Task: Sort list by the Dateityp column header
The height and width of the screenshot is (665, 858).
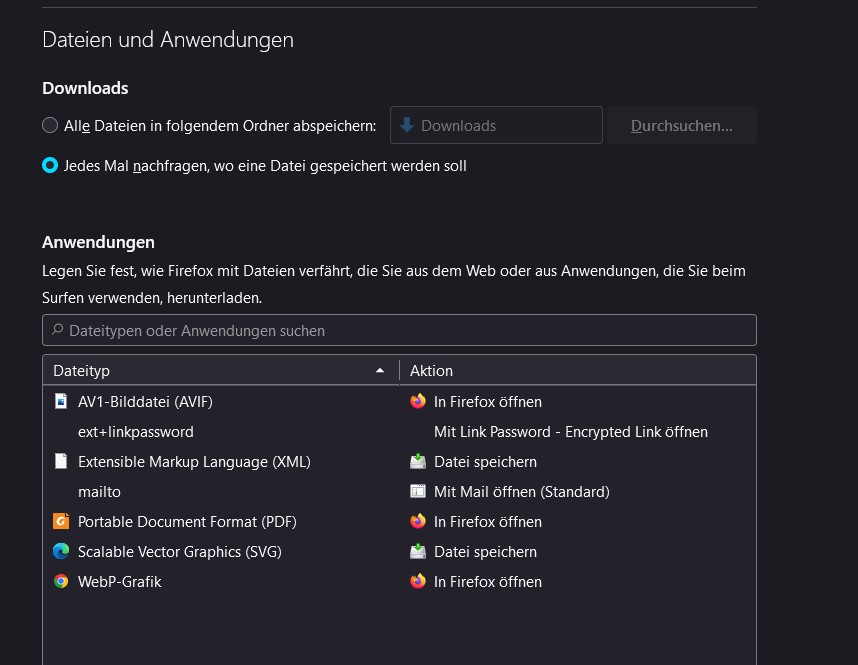Action: click(200, 371)
